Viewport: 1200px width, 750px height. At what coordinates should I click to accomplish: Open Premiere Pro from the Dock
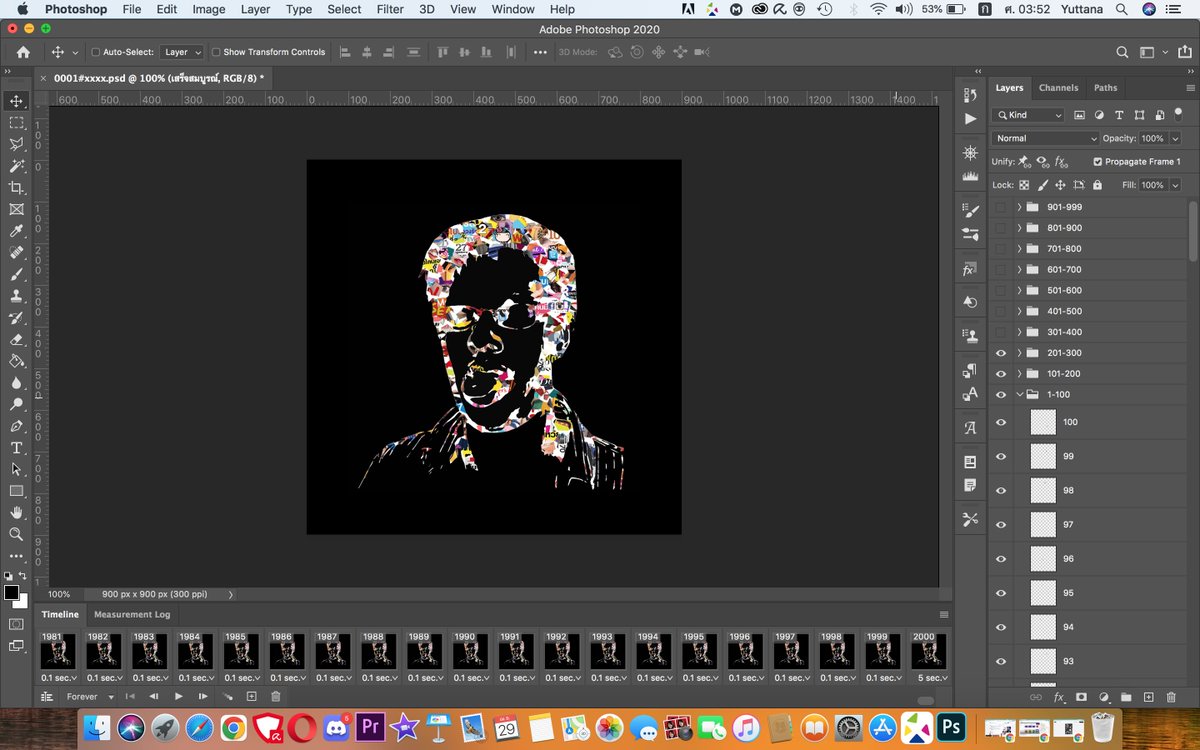pos(370,727)
